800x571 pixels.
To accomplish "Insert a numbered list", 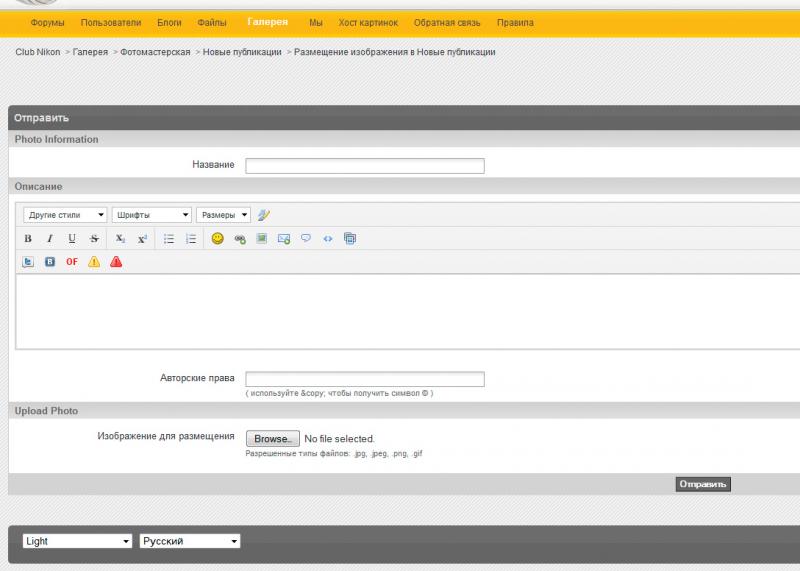I will pos(191,238).
